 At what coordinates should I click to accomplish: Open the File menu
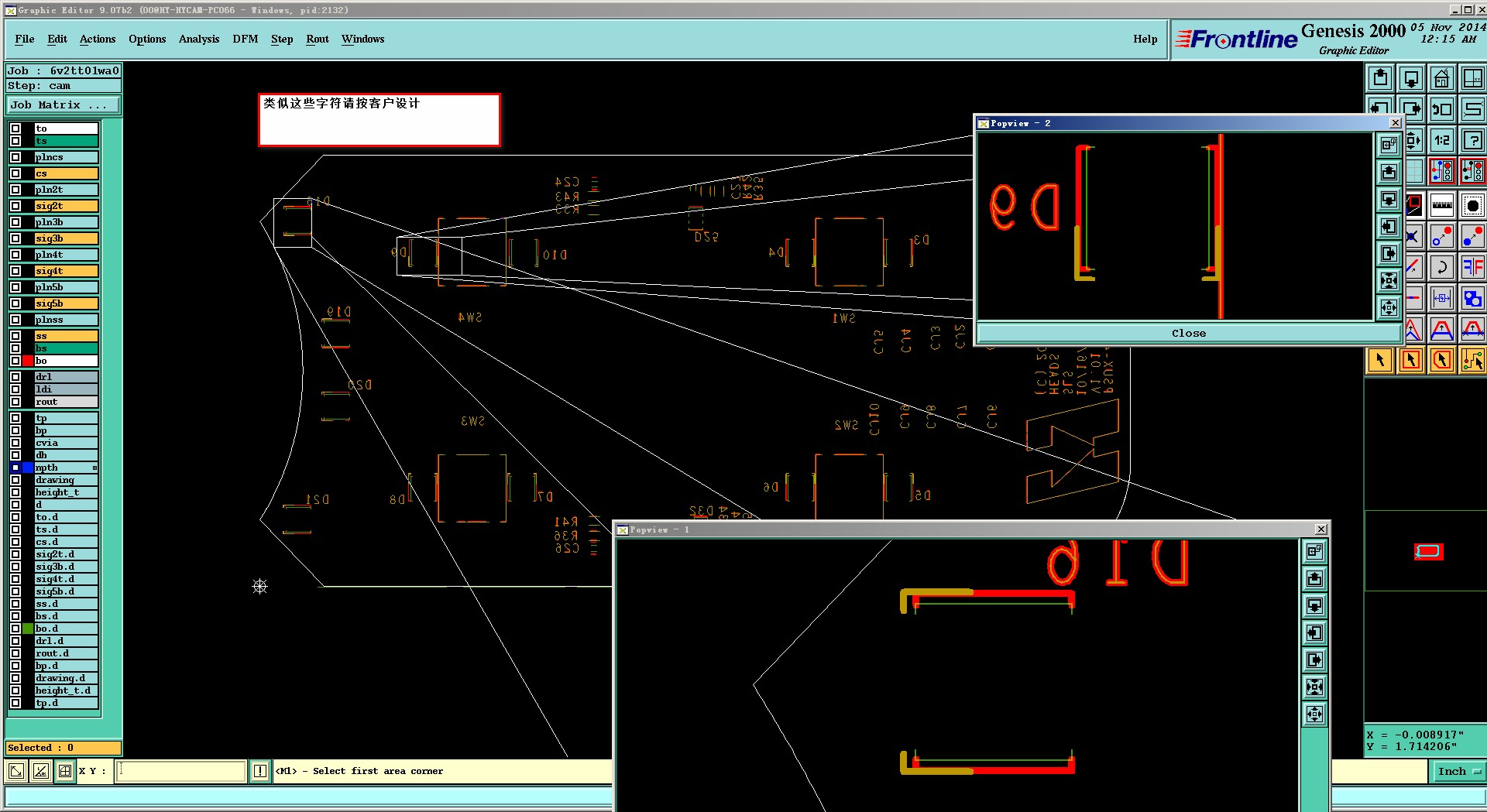click(x=25, y=39)
